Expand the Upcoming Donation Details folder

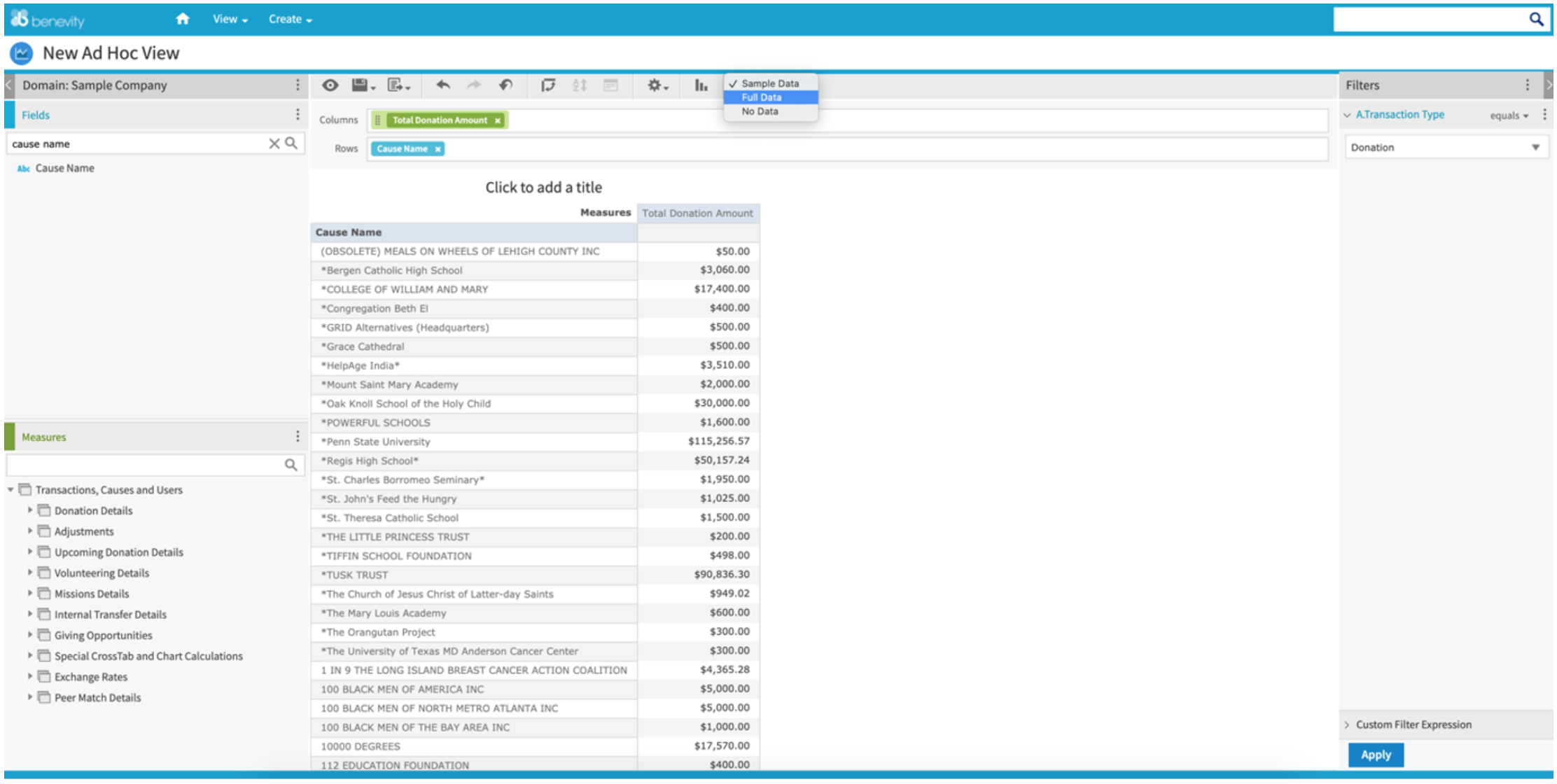[30, 552]
